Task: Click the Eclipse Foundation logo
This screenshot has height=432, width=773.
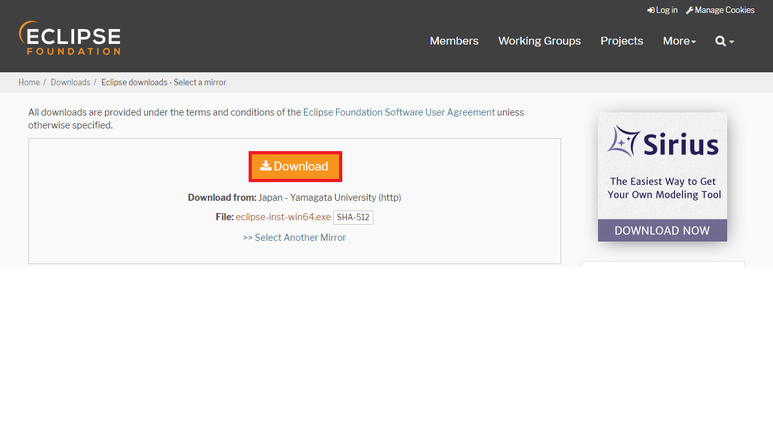Action: (x=70, y=38)
